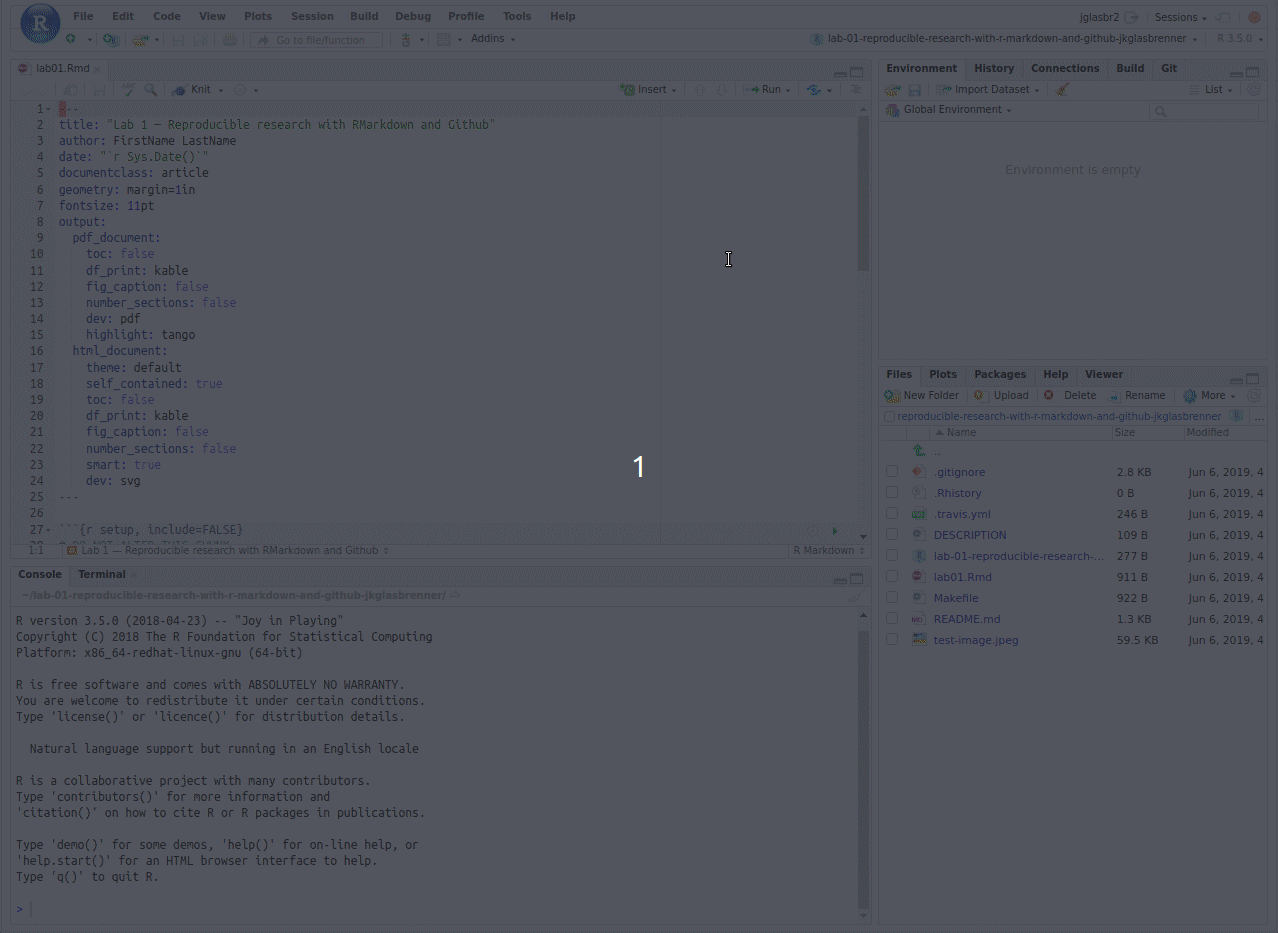Image resolution: width=1278 pixels, height=933 pixels.
Task: Click the version control toolbar icon
Action: click(x=406, y=39)
